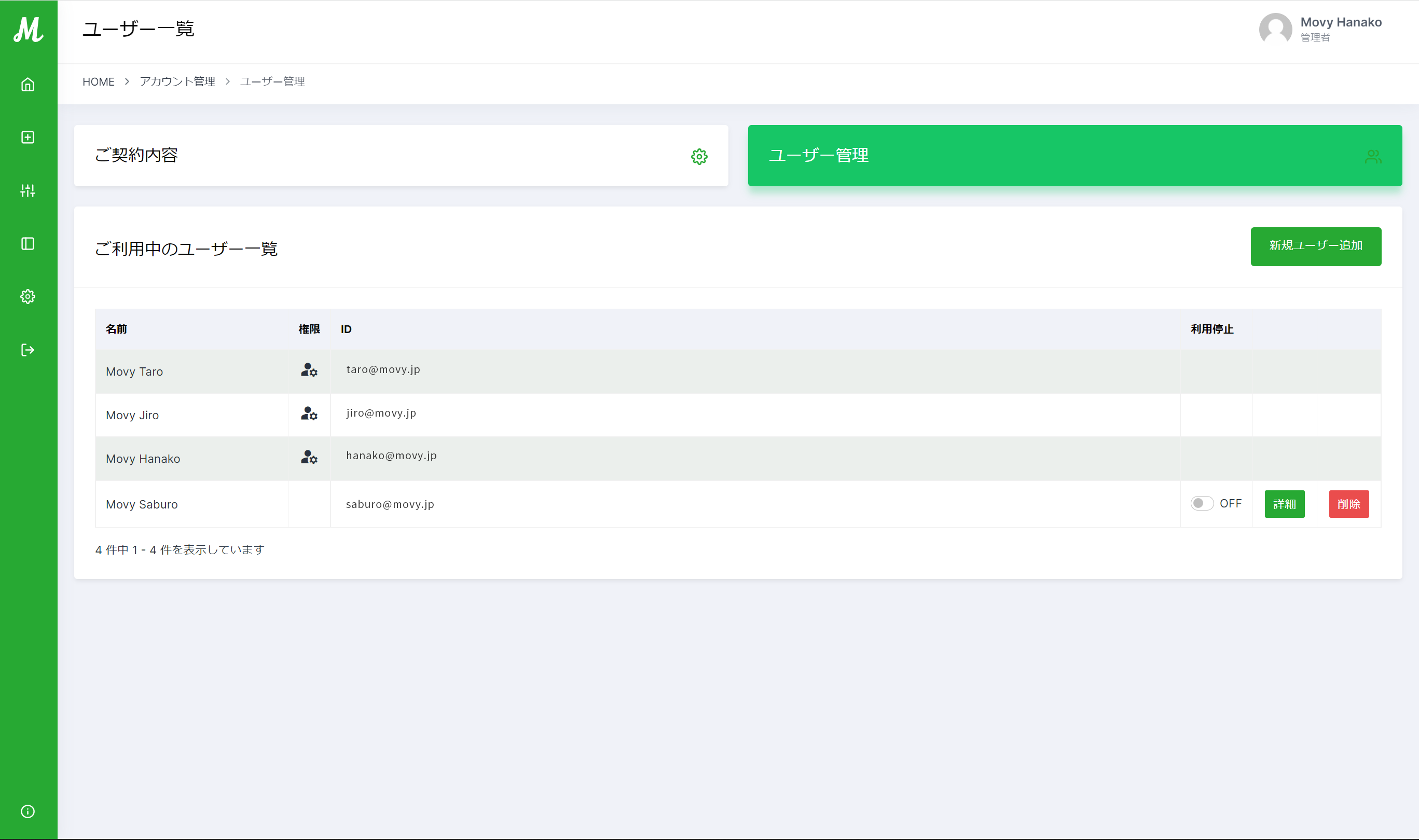Click the panel layout icon in sidebar

(27, 244)
